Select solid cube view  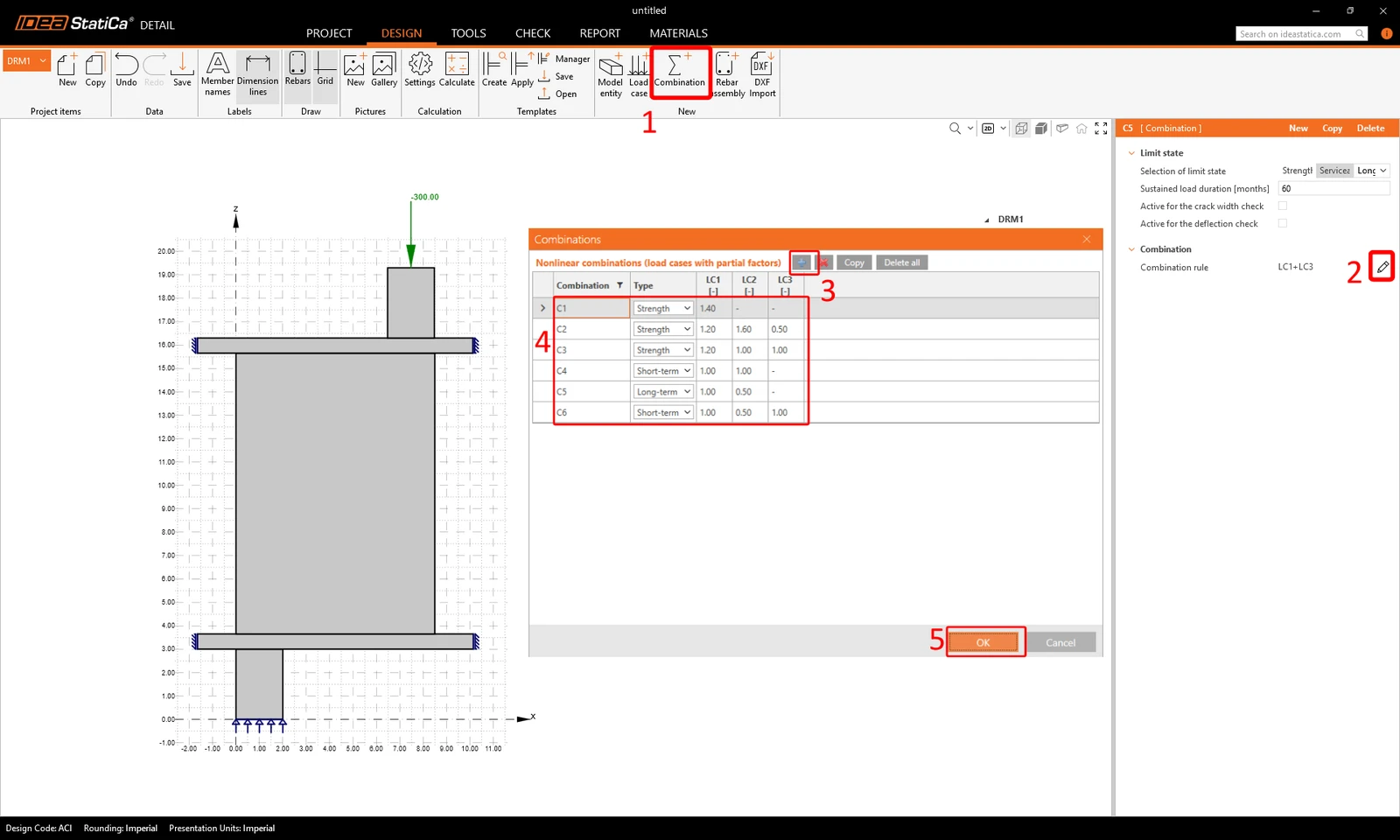click(x=1041, y=129)
